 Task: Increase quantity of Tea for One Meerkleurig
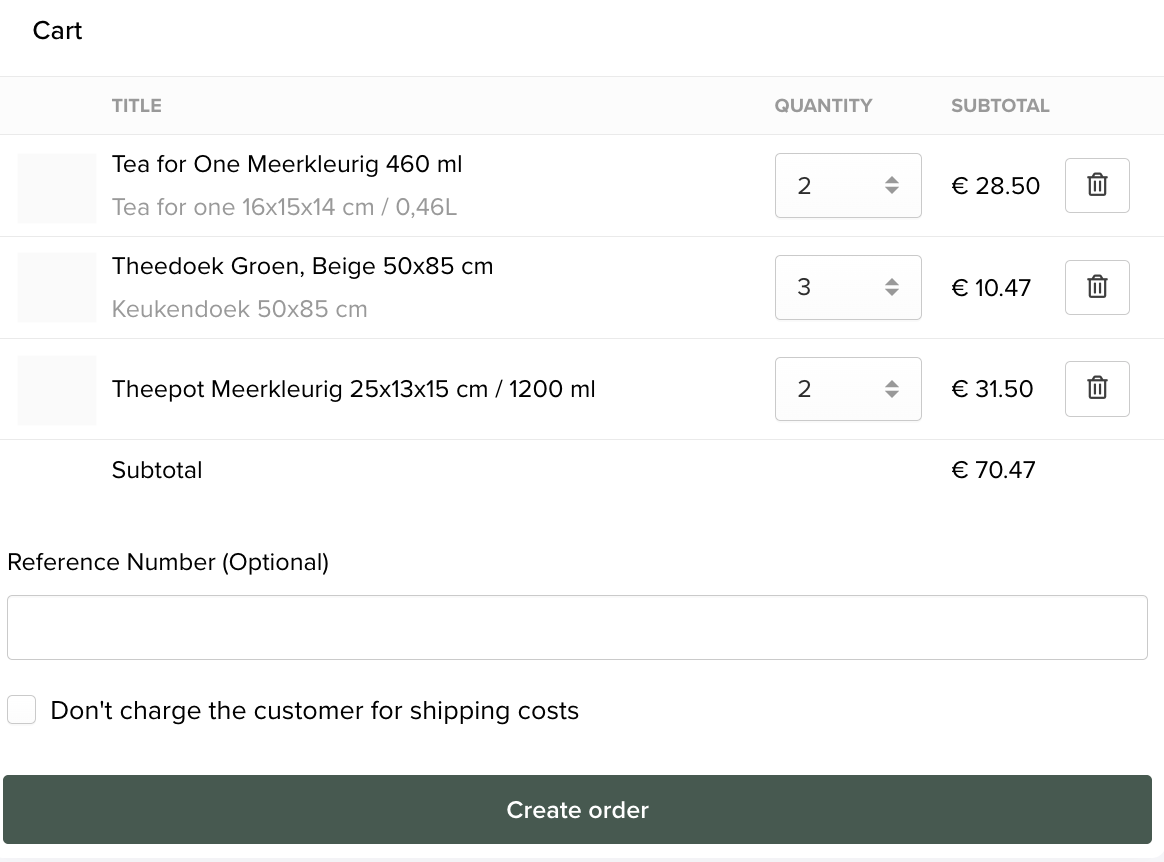click(892, 179)
